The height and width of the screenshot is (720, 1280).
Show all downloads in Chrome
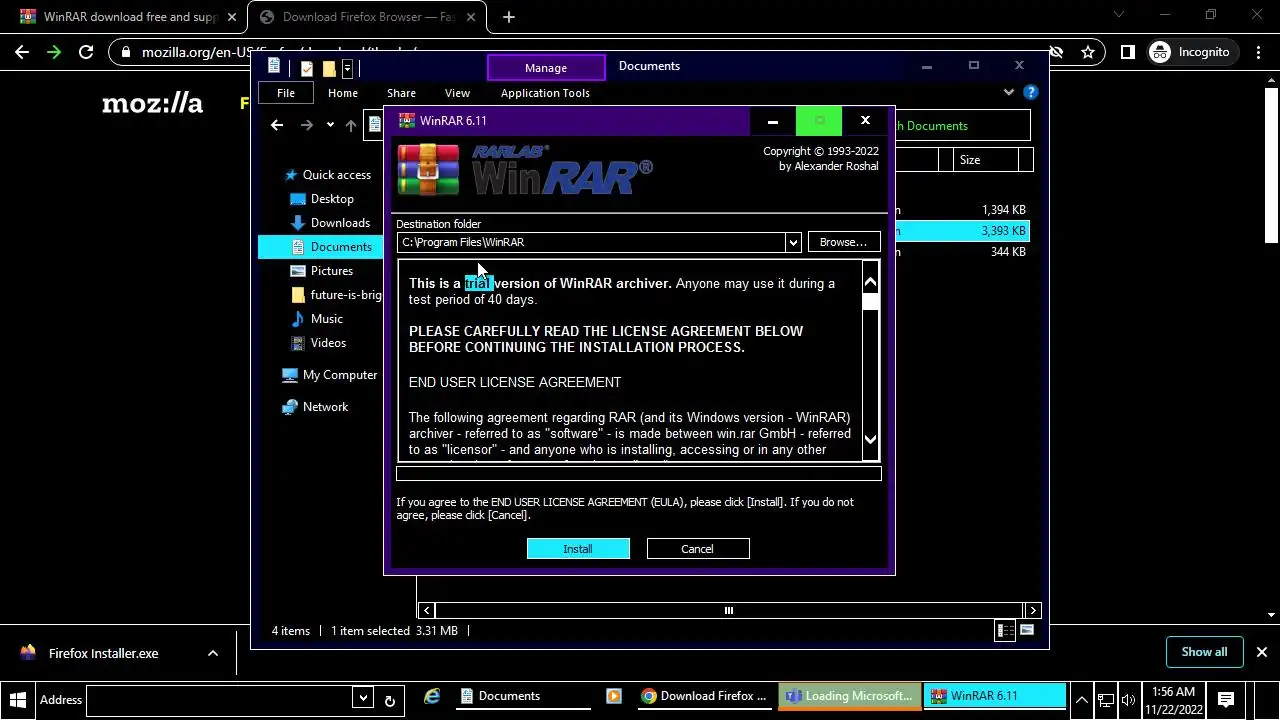tap(1204, 652)
